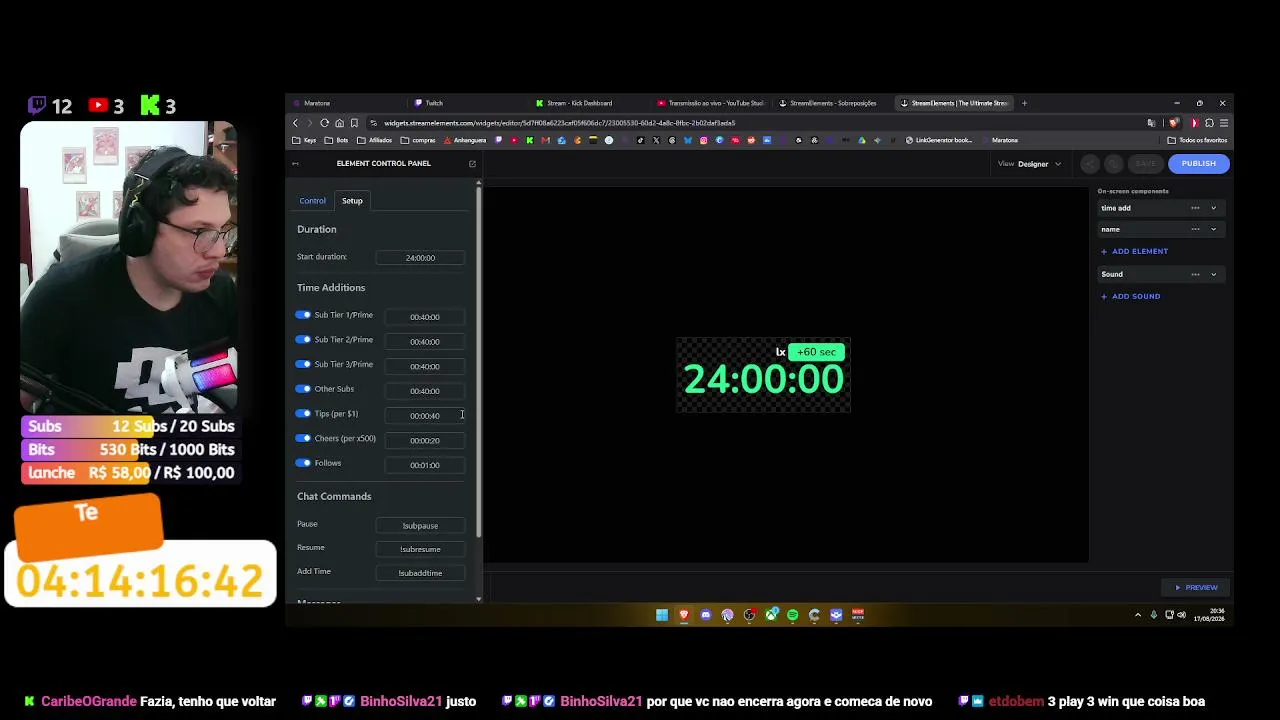Open the Anhanguera bookmark

click(x=465, y=140)
